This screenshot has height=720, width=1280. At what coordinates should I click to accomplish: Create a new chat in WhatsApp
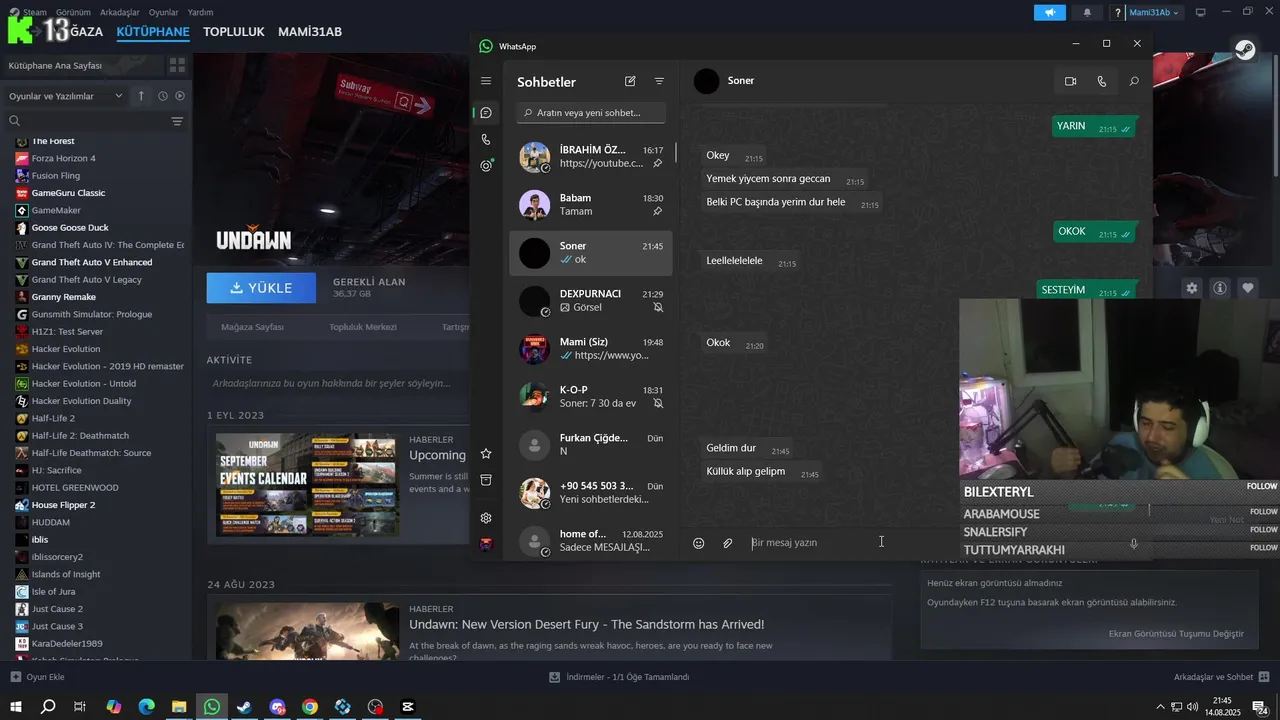tap(630, 81)
